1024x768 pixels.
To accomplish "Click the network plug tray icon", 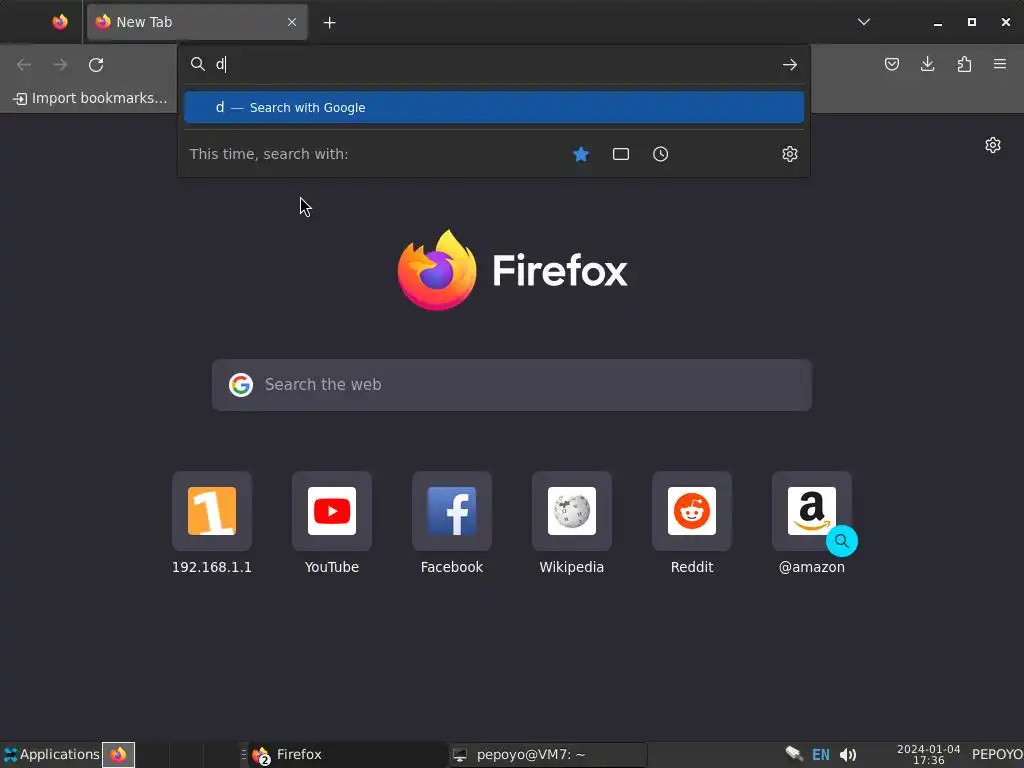I will coord(794,754).
